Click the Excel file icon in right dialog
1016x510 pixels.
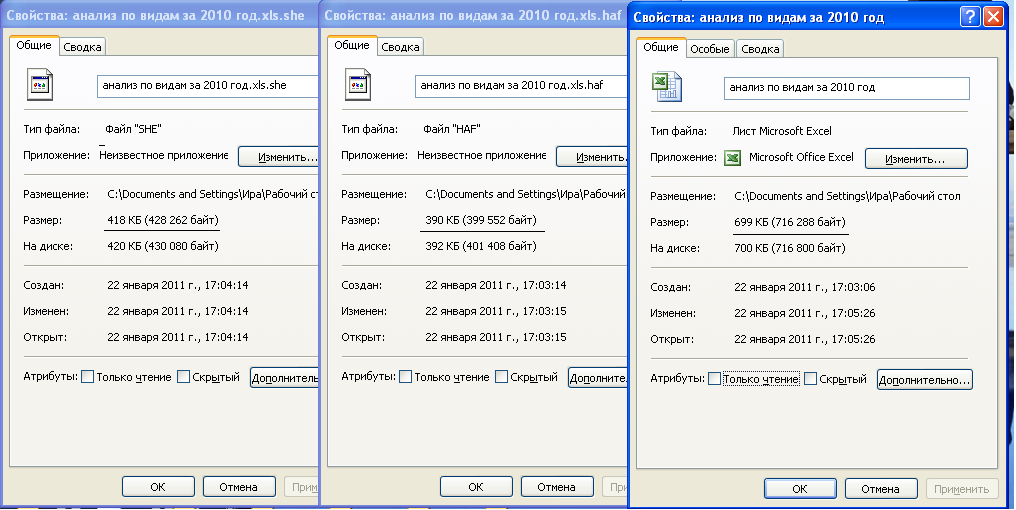667,86
